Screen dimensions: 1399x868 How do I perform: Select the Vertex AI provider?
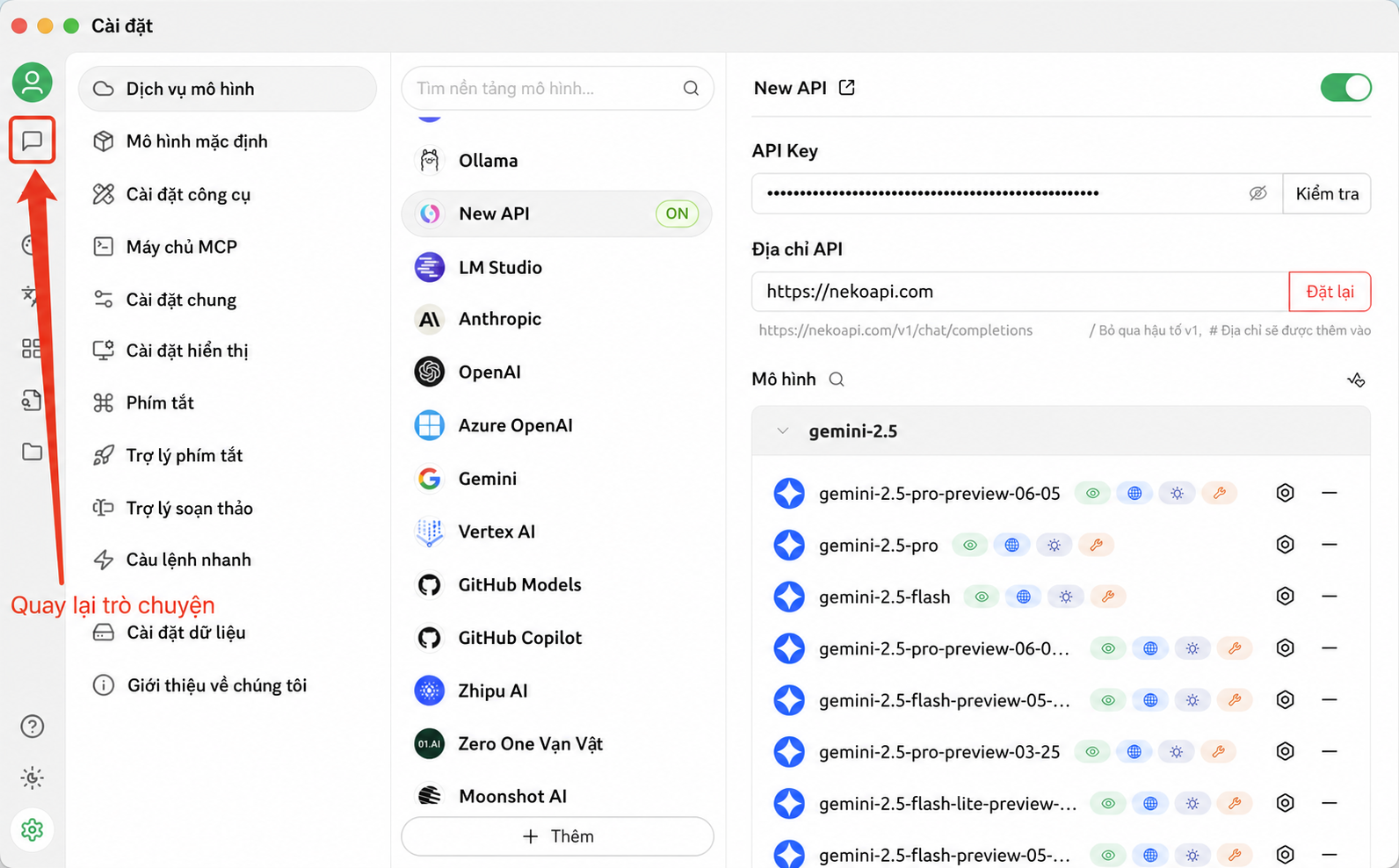(556, 532)
